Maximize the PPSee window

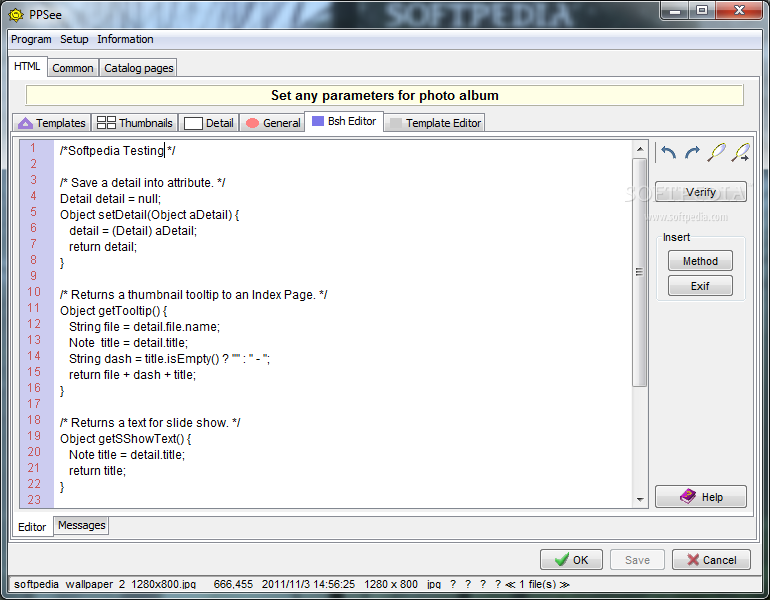click(702, 10)
